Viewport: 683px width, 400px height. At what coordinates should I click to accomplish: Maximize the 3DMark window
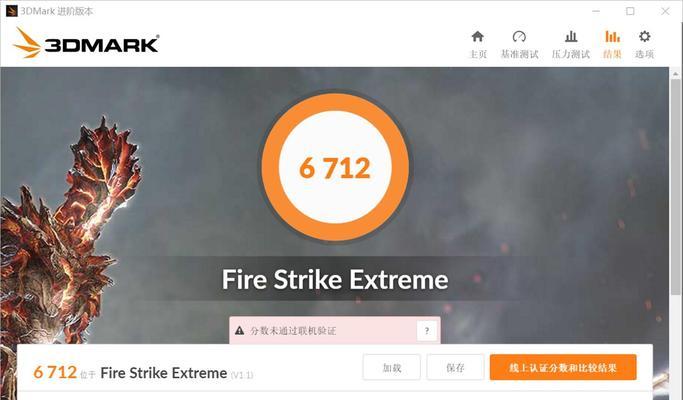tap(630, 11)
